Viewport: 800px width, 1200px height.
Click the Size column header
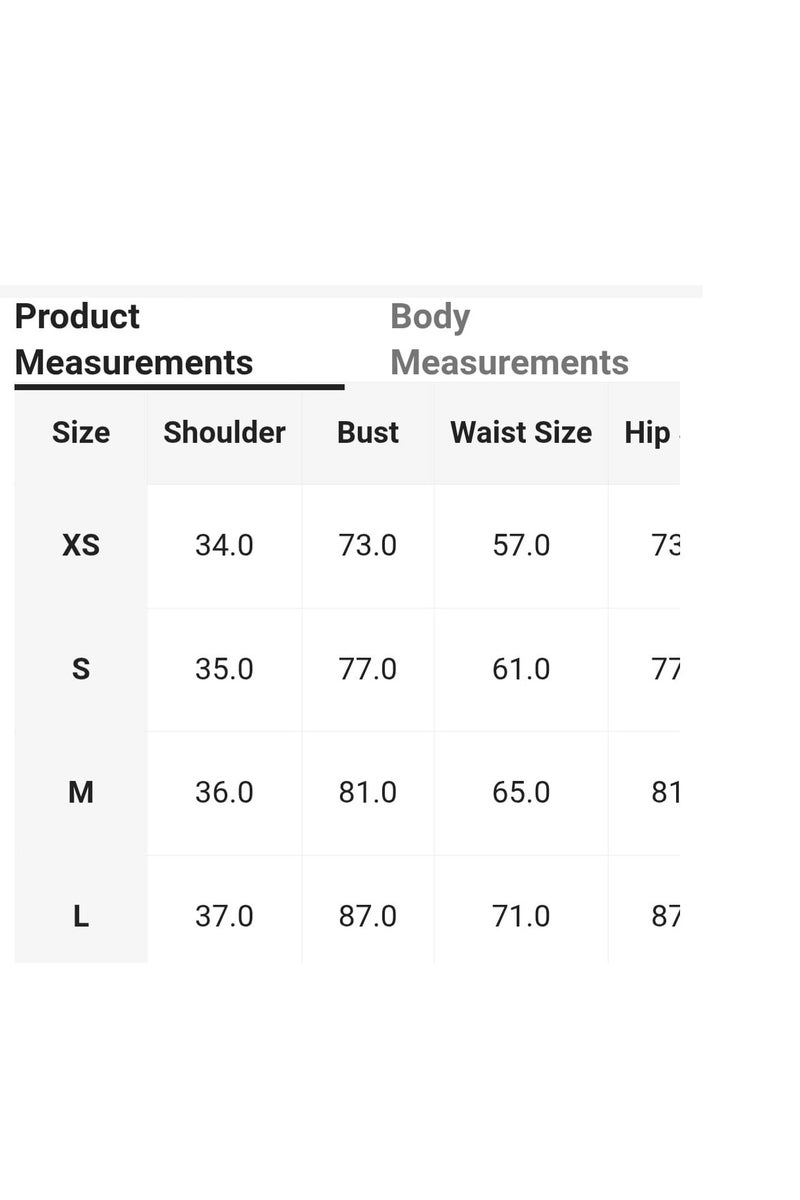(81, 433)
